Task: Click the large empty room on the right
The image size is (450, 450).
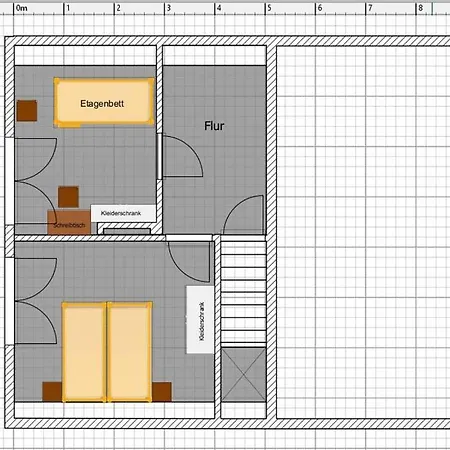Action: pyautogui.click(x=363, y=232)
